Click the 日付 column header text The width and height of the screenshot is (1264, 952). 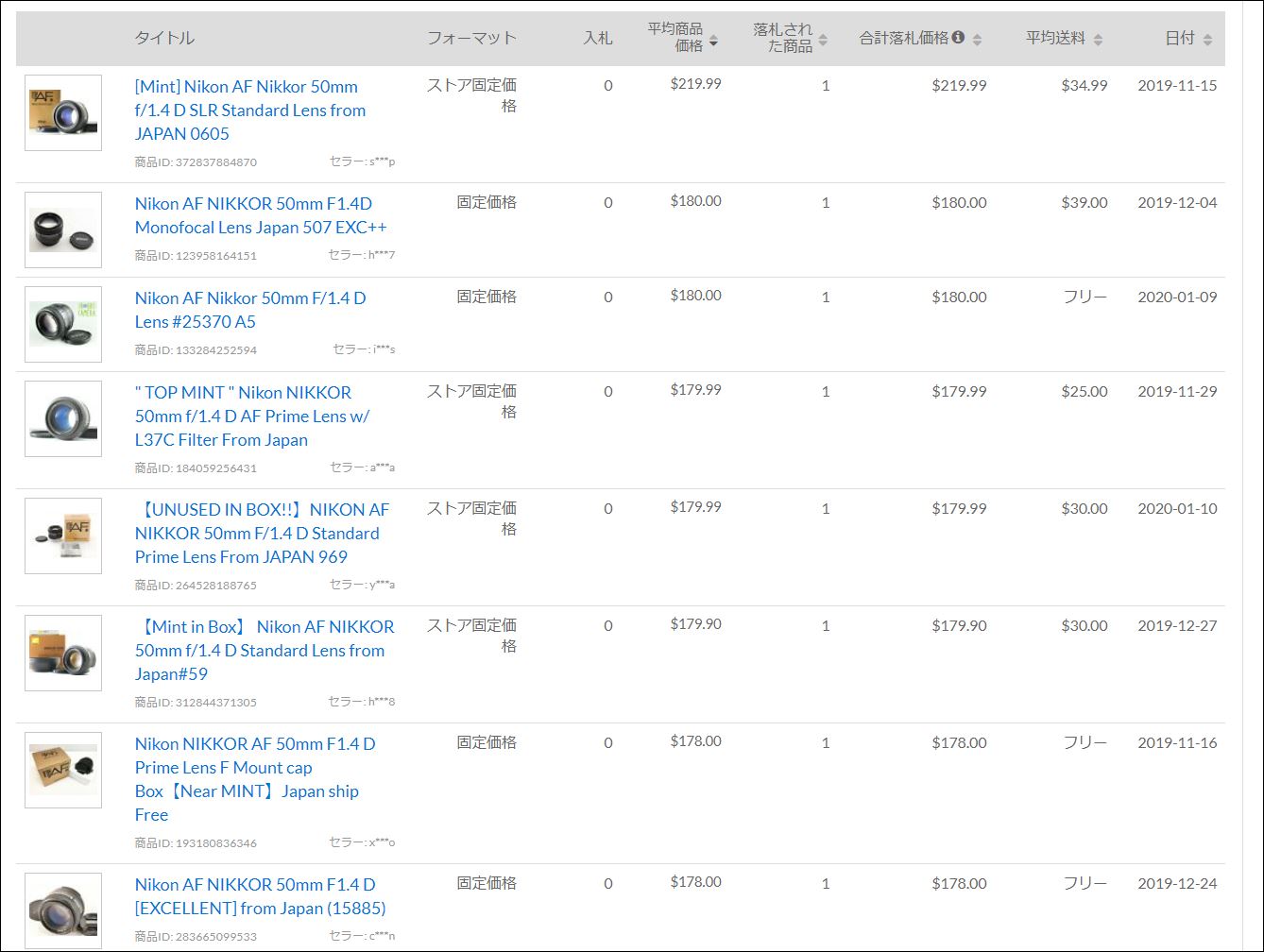pyautogui.click(x=1180, y=38)
